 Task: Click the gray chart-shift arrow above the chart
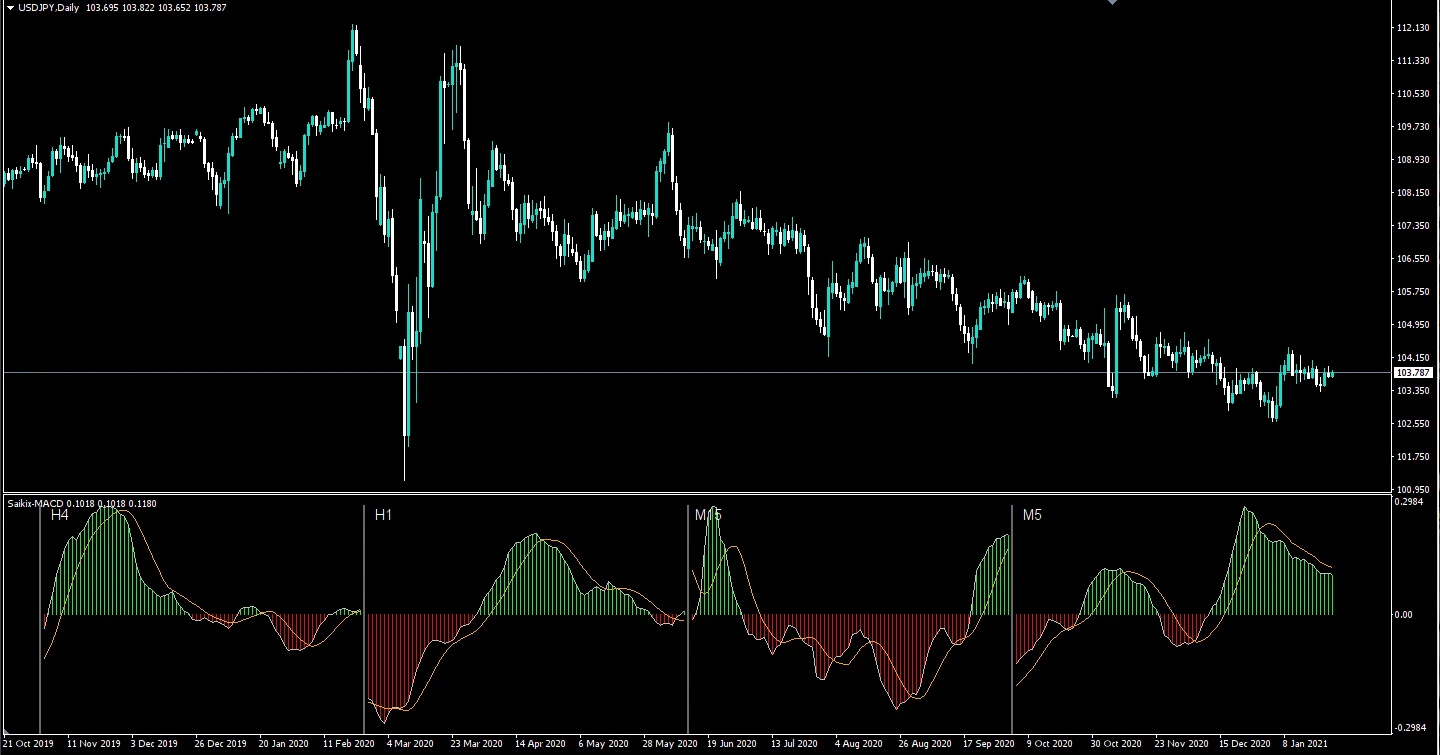(x=1112, y=4)
